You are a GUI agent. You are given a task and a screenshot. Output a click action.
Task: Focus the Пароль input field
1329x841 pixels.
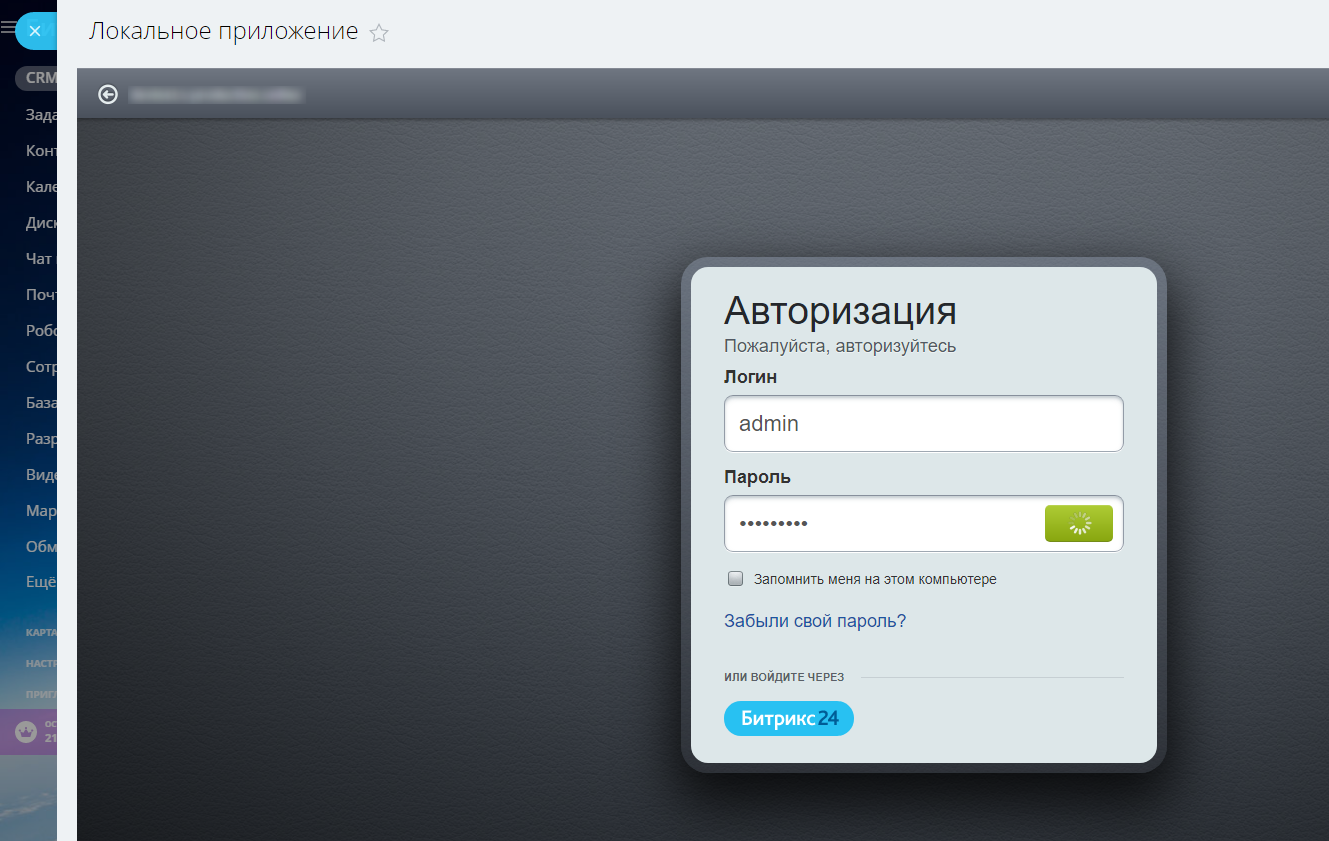[880, 523]
